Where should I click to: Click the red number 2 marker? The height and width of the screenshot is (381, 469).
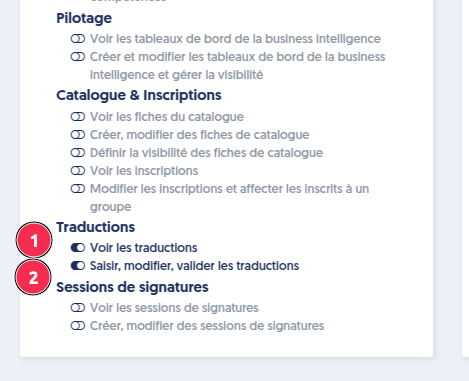(33, 277)
